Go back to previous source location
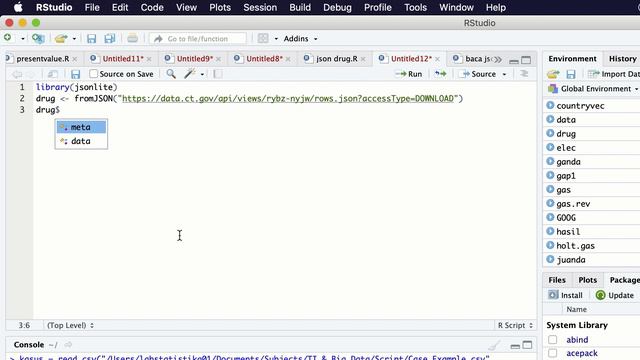Screen dimensions: 640x360 (x=17, y=74)
